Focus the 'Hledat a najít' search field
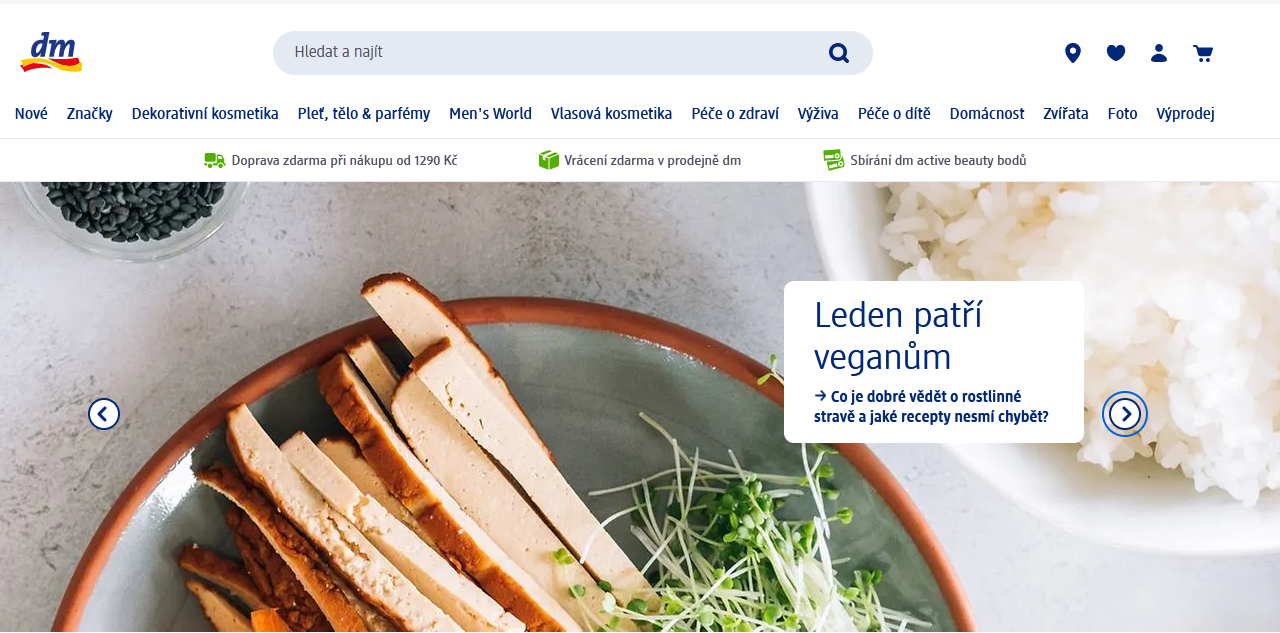1280x633 pixels. tap(573, 53)
